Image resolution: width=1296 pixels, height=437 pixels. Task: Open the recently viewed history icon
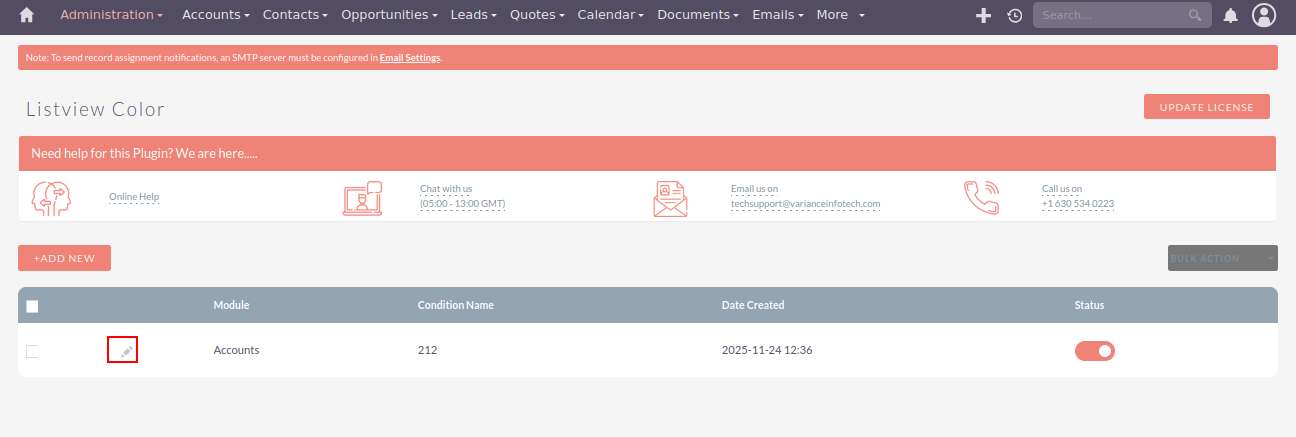coord(1014,15)
